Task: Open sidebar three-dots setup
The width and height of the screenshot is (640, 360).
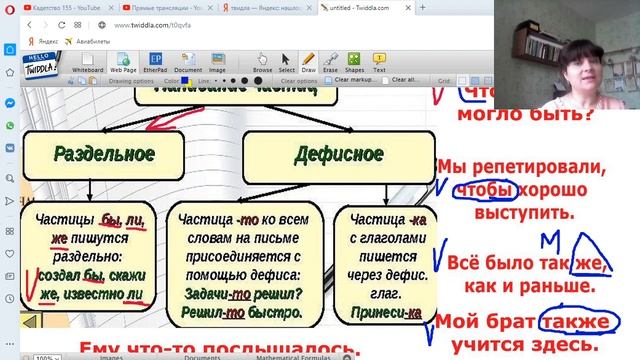Action: click(10, 344)
